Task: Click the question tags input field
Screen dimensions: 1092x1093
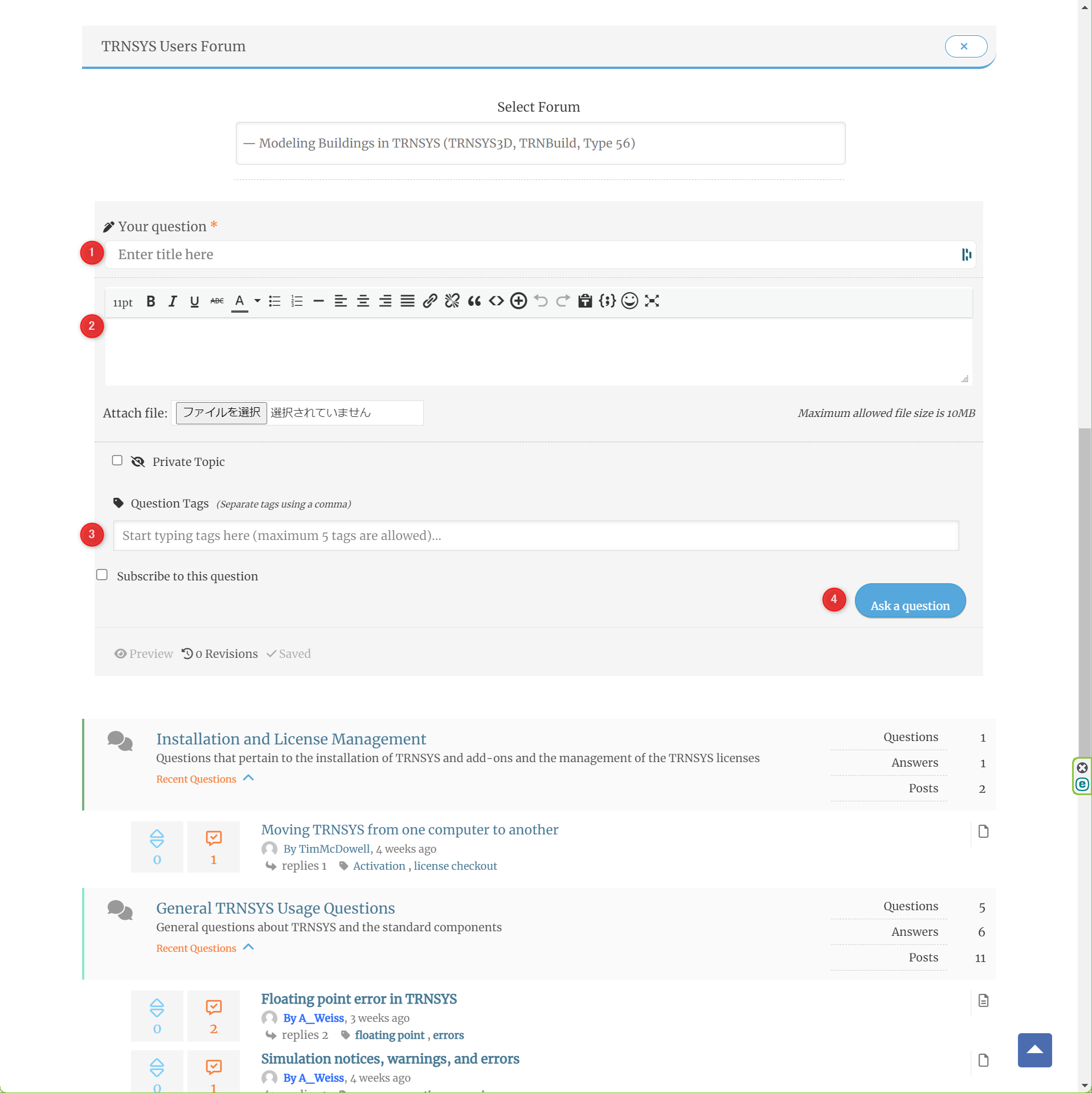Action: pyautogui.click(x=535, y=536)
